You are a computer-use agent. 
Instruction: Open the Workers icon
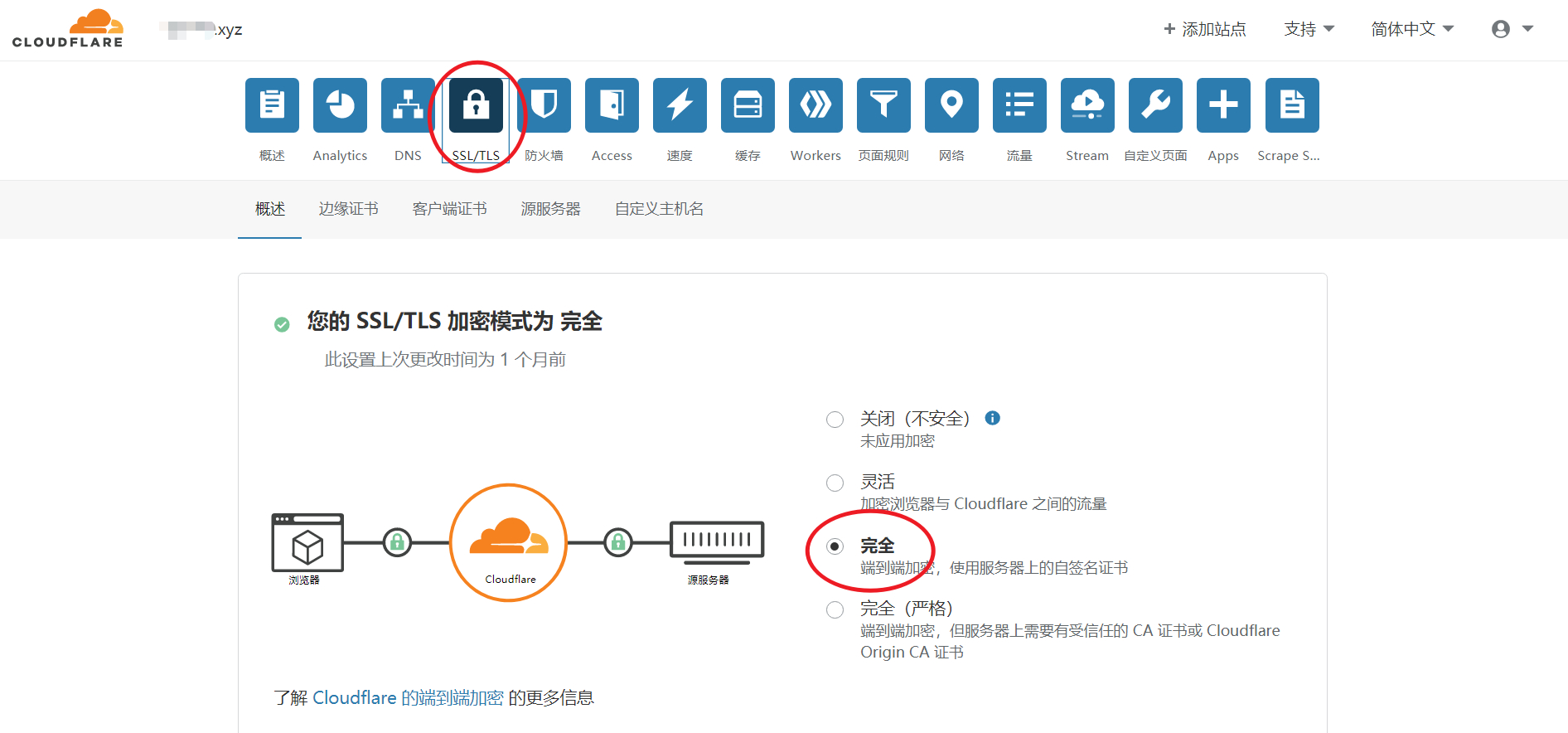(815, 105)
